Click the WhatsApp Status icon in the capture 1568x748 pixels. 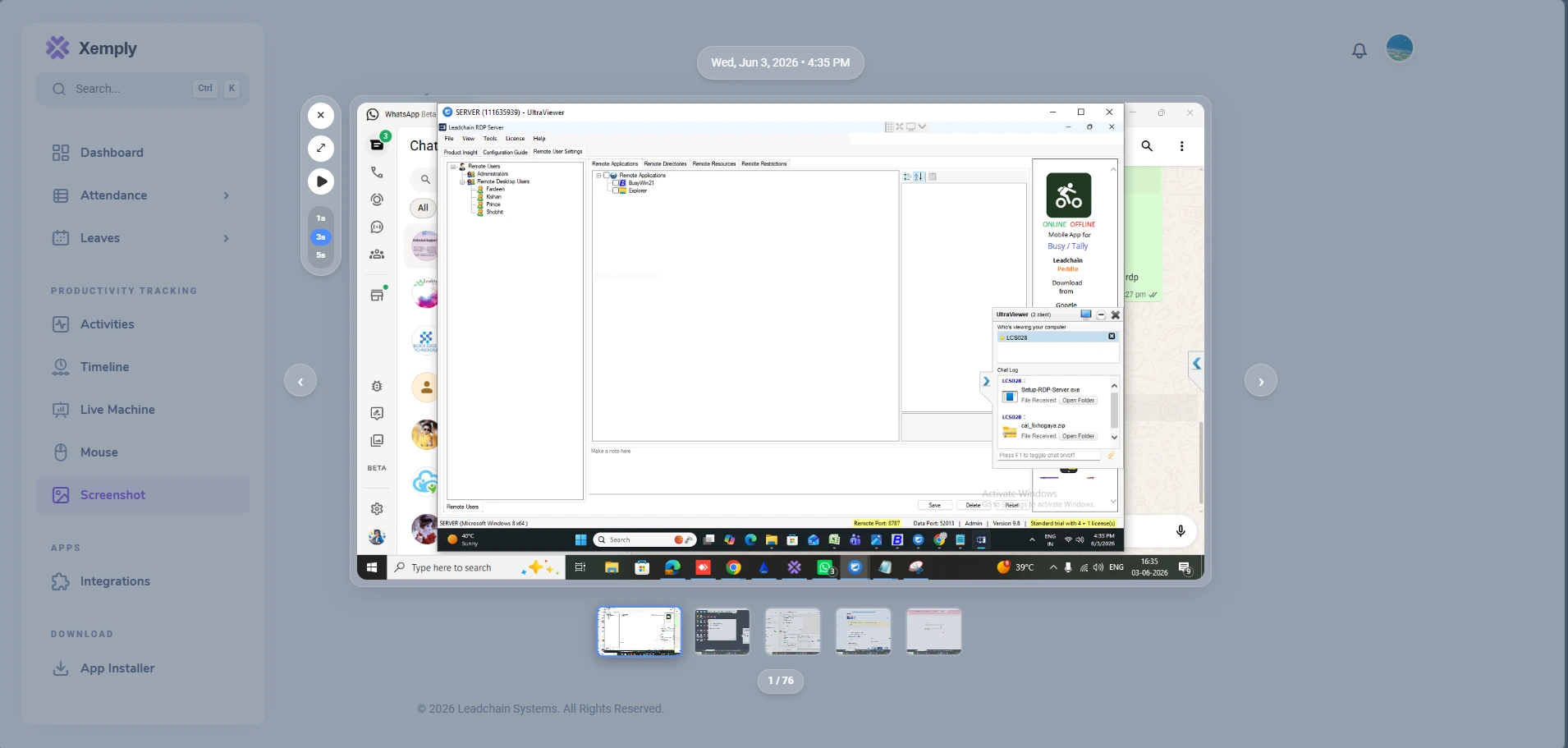point(377,200)
